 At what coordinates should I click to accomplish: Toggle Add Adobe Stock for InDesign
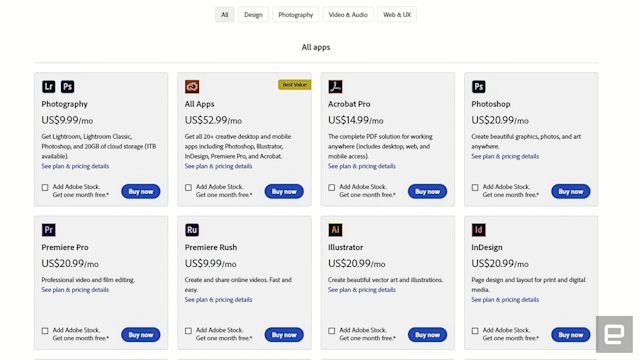(475, 331)
